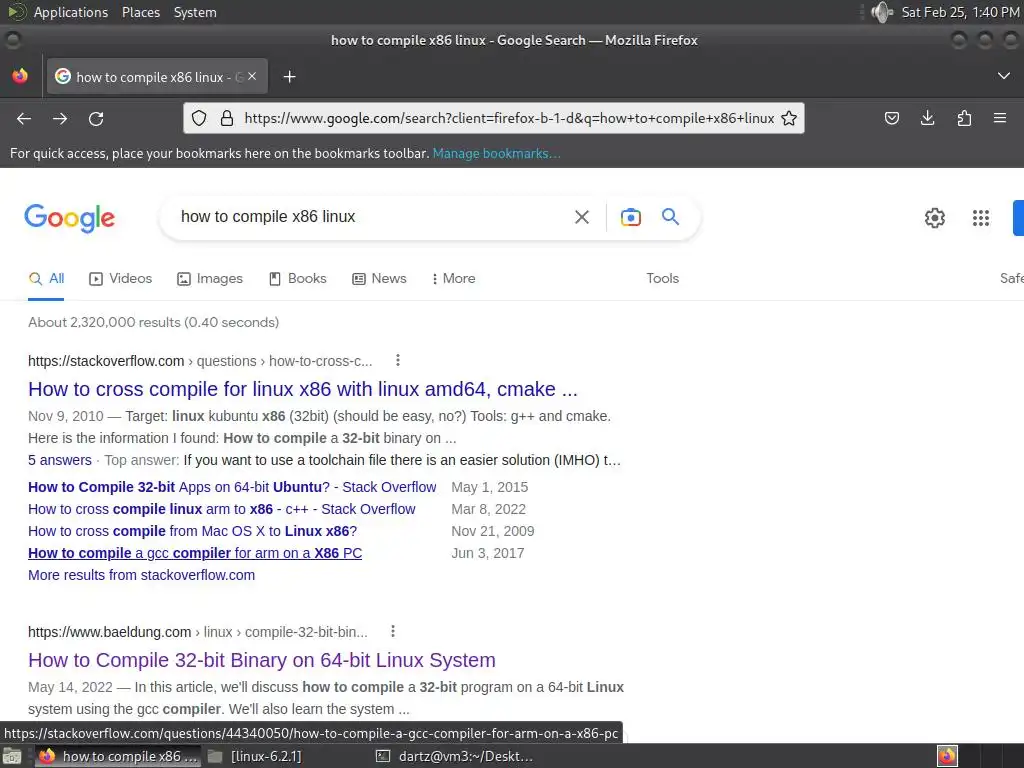This screenshot has width=1024, height=768.
Task: Open 'How to cross compile linux arm to x86'
Action: [x=221, y=509]
